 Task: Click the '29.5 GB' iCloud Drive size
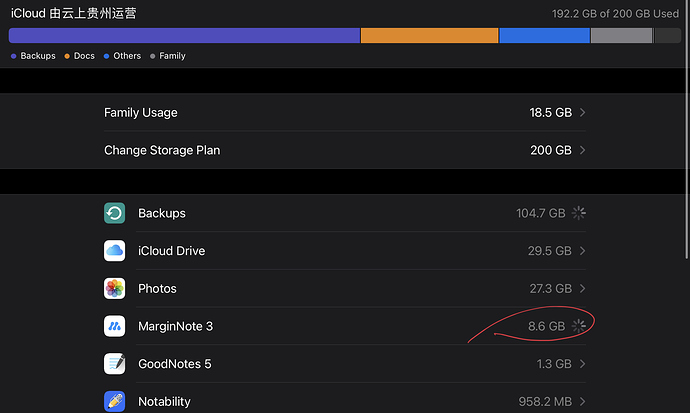tap(550, 251)
